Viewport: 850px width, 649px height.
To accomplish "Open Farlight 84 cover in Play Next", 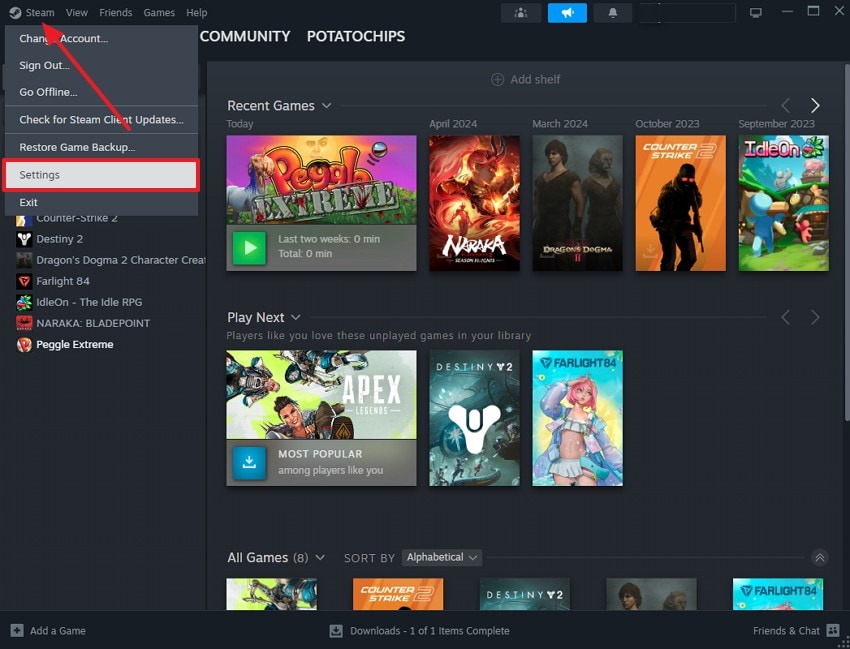I will [577, 418].
